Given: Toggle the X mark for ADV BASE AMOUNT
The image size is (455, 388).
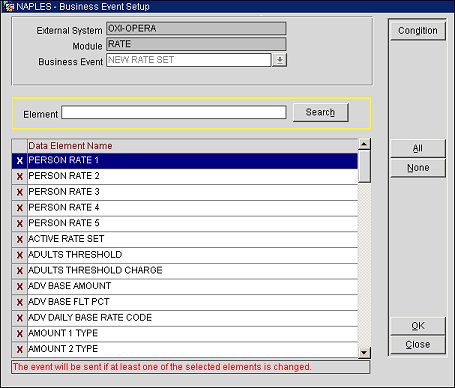Looking at the screenshot, I should [x=20, y=286].
